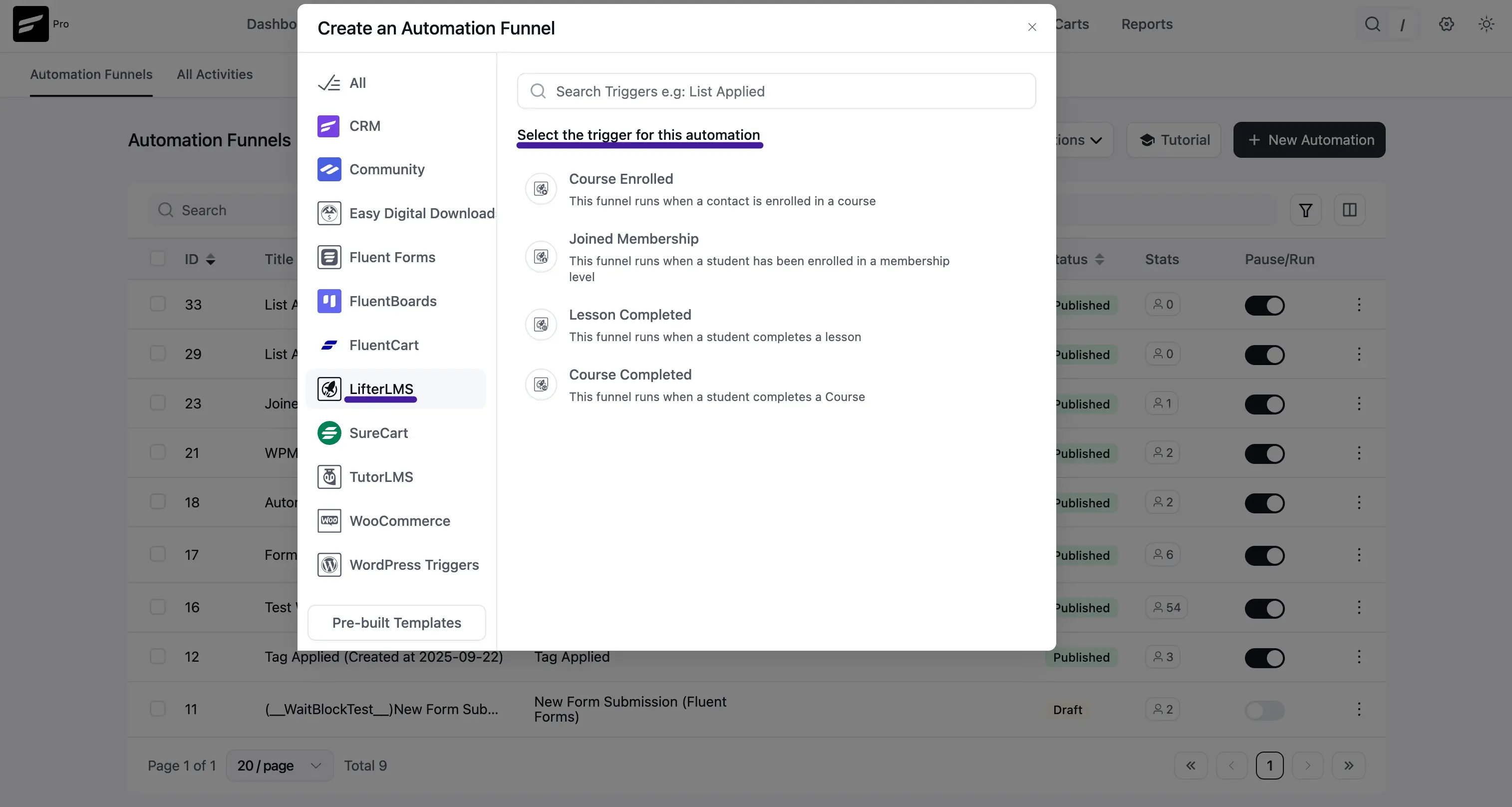Open row actions menu for funnel 11
The image size is (1512, 807).
1359,710
